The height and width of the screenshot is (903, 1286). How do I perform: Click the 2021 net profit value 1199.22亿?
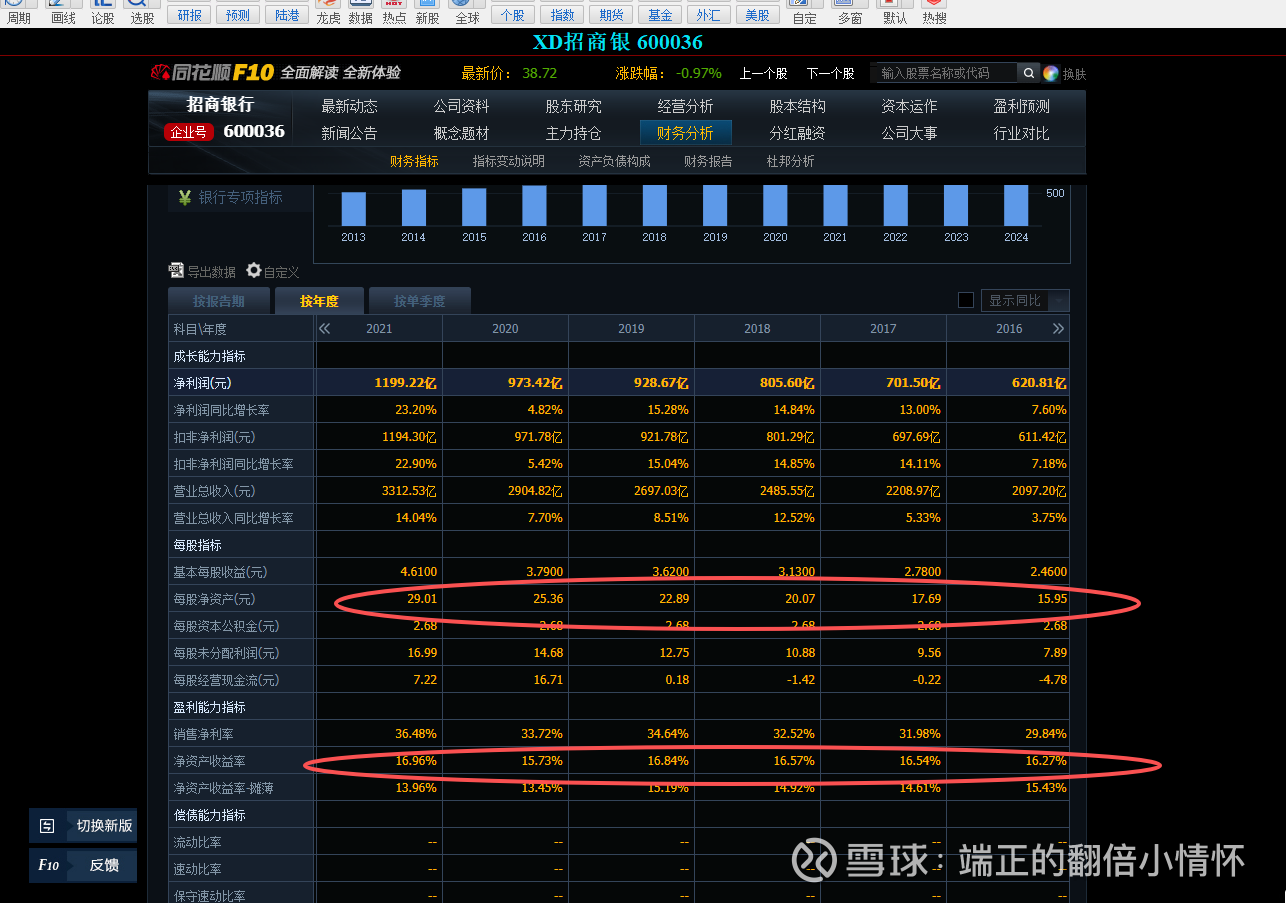[405, 383]
